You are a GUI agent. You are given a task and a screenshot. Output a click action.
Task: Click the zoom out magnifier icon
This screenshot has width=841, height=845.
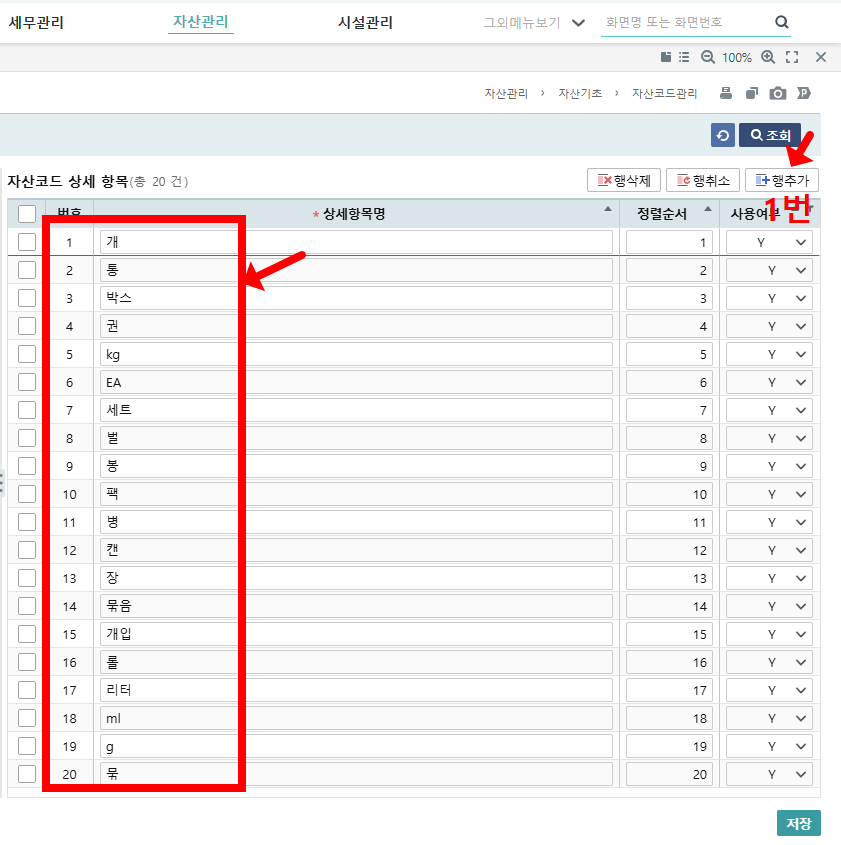tap(707, 57)
